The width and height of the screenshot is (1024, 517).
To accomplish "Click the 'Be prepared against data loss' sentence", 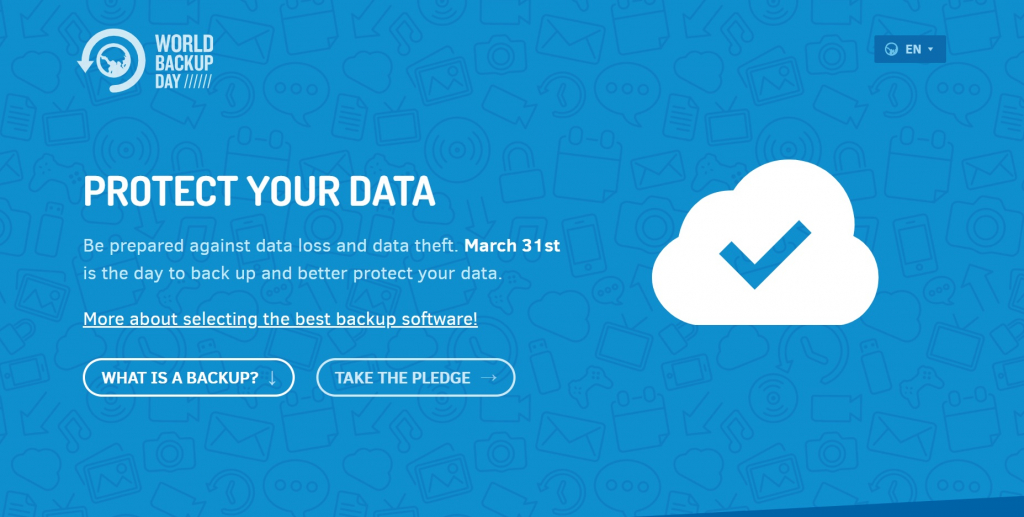I will tap(270, 244).
